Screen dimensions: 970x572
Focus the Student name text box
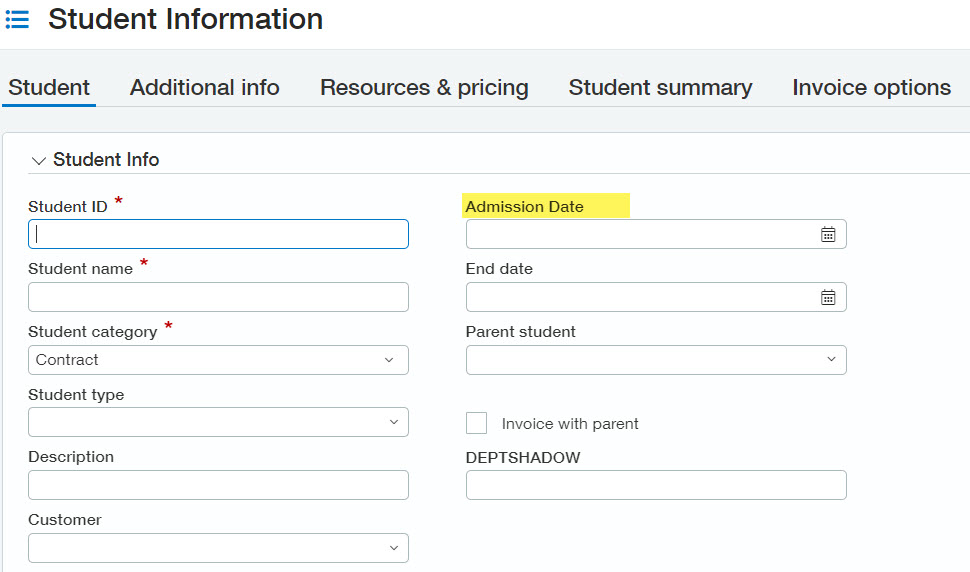click(218, 297)
